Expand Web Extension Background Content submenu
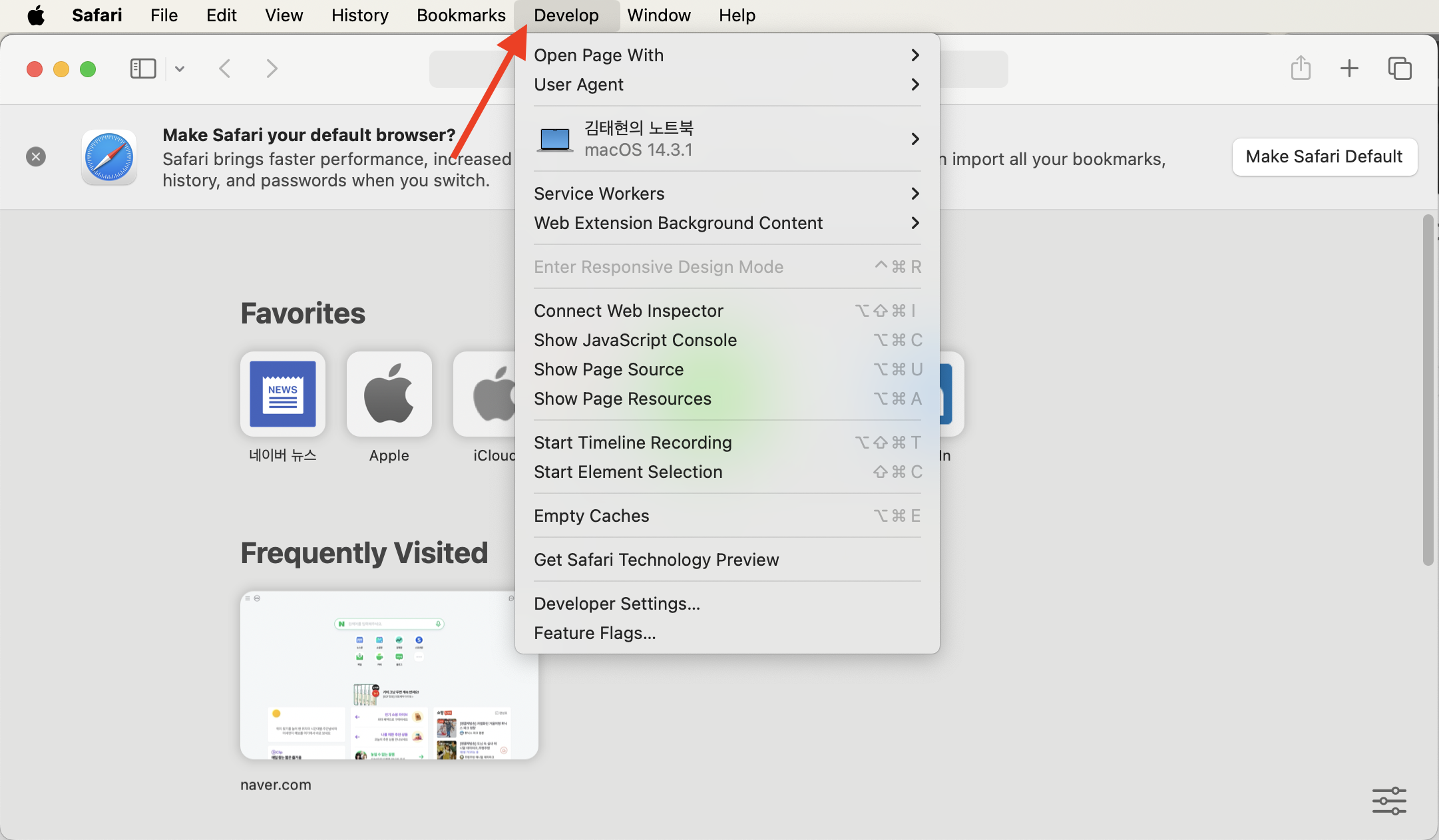Screen dimensions: 1439x840 [727, 223]
